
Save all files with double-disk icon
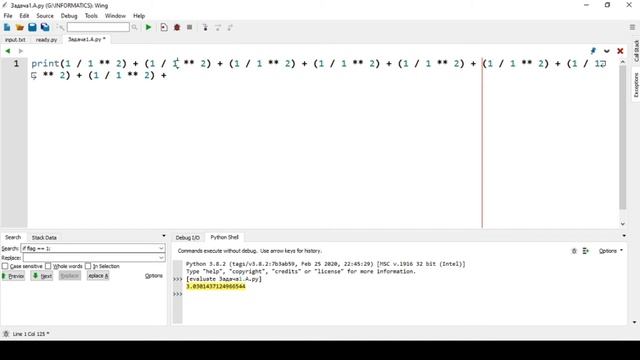tap(45, 27)
